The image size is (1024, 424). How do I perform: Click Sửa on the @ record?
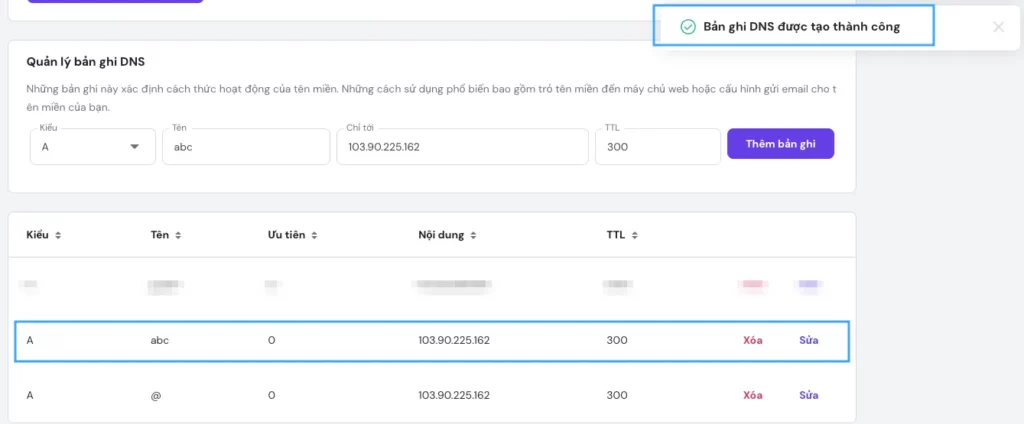(x=808, y=395)
